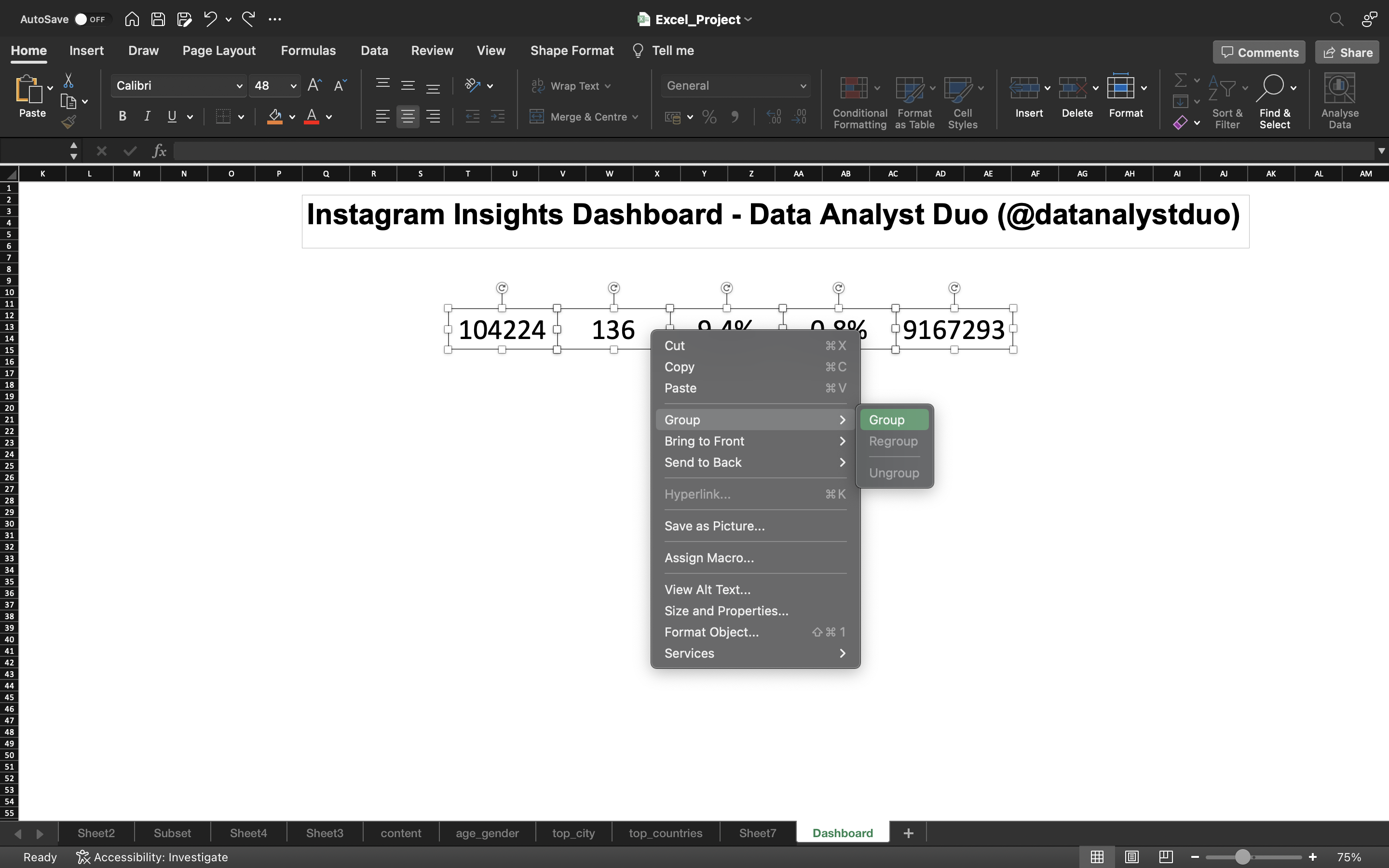The width and height of the screenshot is (1389, 868).
Task: Click the AutoSum sigma icon
Action: point(1181,81)
